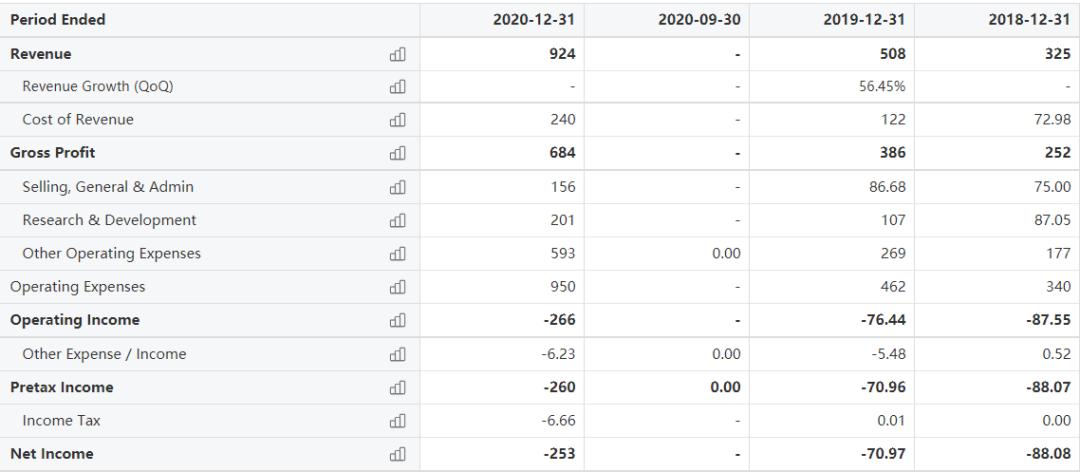Click Other Operating Expenses chart icon
Screen dimensions: 1080x472
(397, 254)
